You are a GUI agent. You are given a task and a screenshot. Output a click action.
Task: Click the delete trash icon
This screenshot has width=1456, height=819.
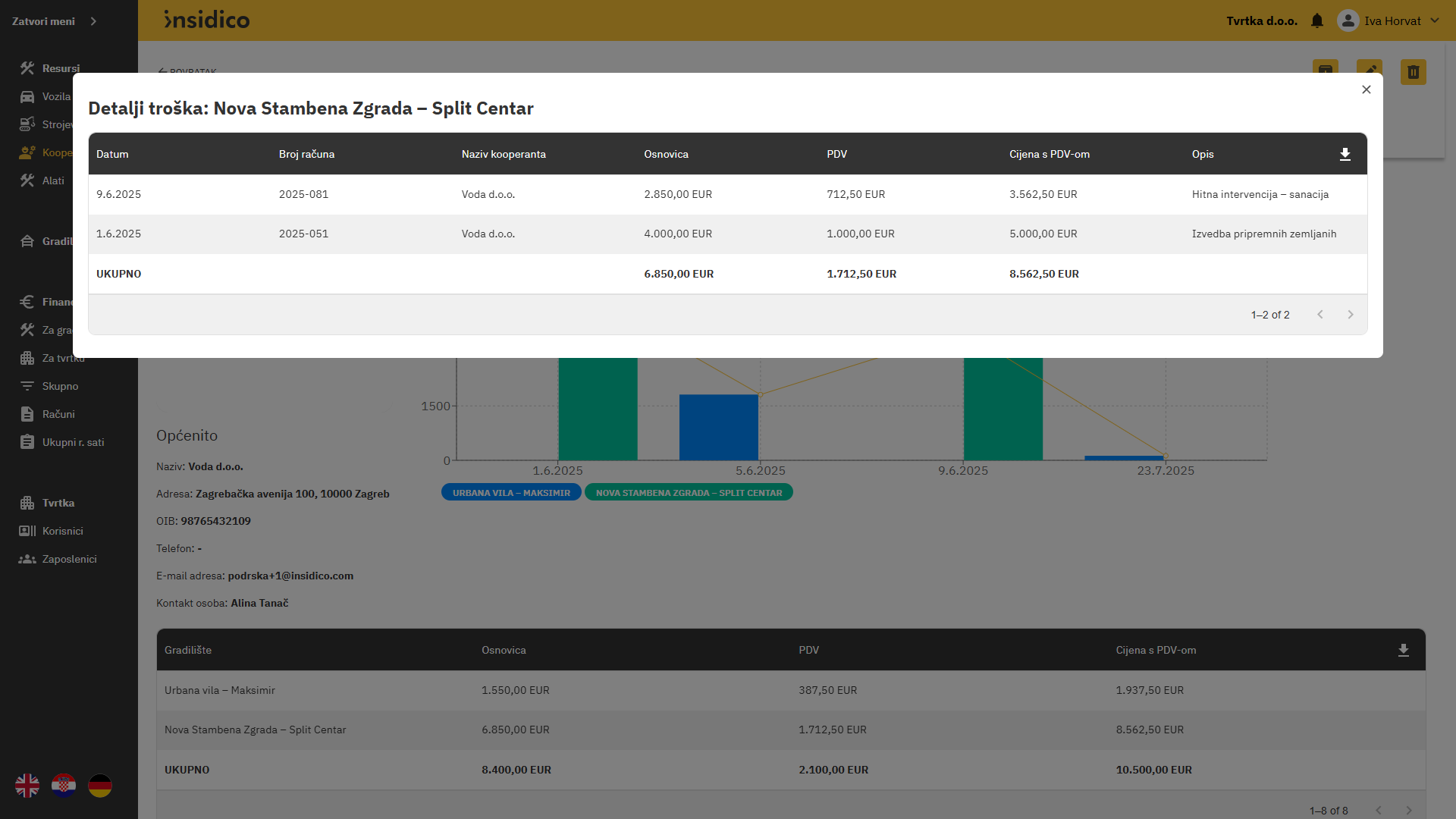tap(1413, 72)
